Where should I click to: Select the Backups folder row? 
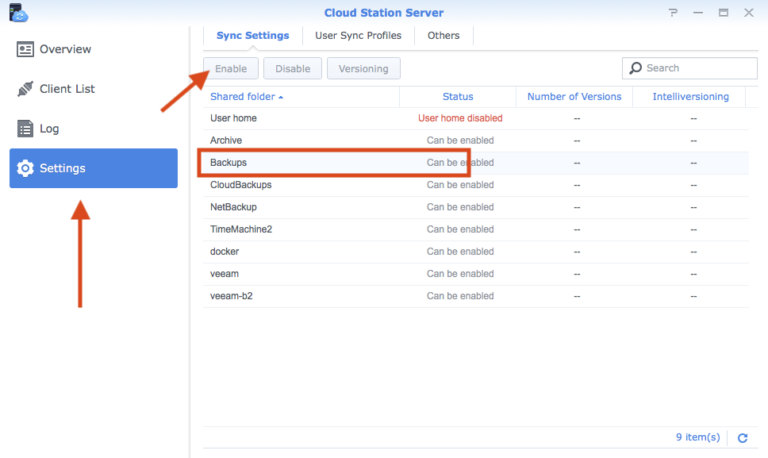[476, 163]
